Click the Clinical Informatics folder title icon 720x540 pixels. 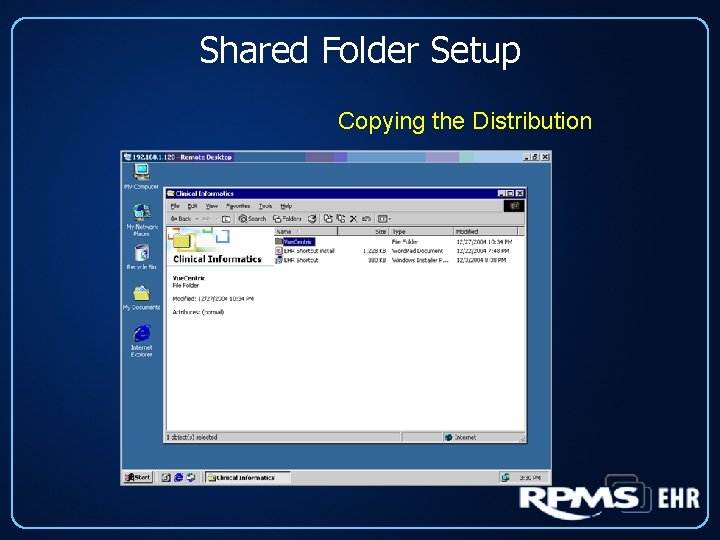(170, 193)
